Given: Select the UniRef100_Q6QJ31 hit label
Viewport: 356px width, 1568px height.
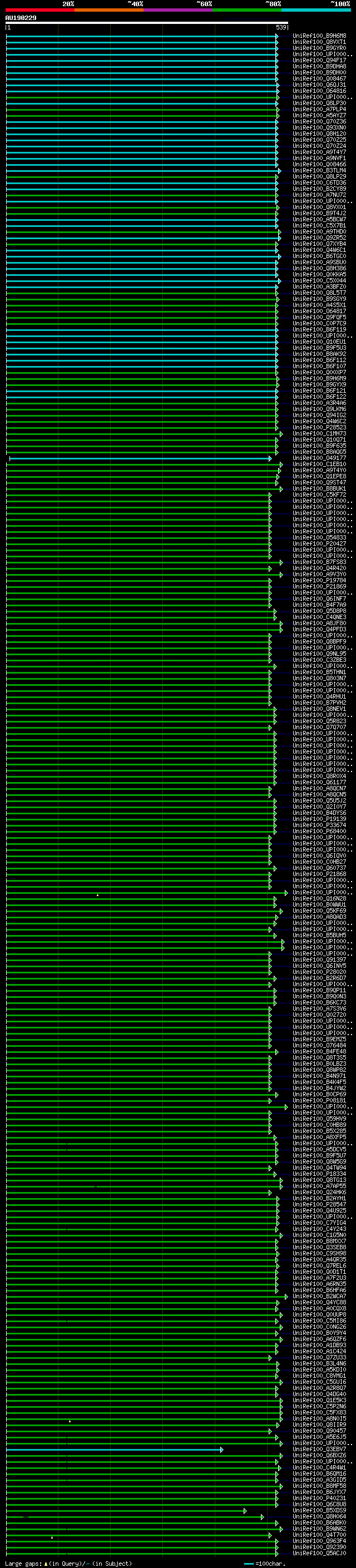Looking at the screenshot, I should coord(319,85).
